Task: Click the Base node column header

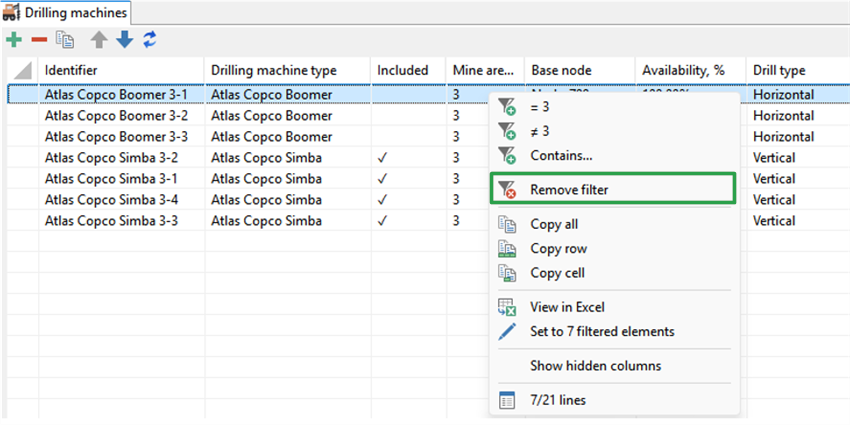Action: pyautogui.click(x=580, y=70)
